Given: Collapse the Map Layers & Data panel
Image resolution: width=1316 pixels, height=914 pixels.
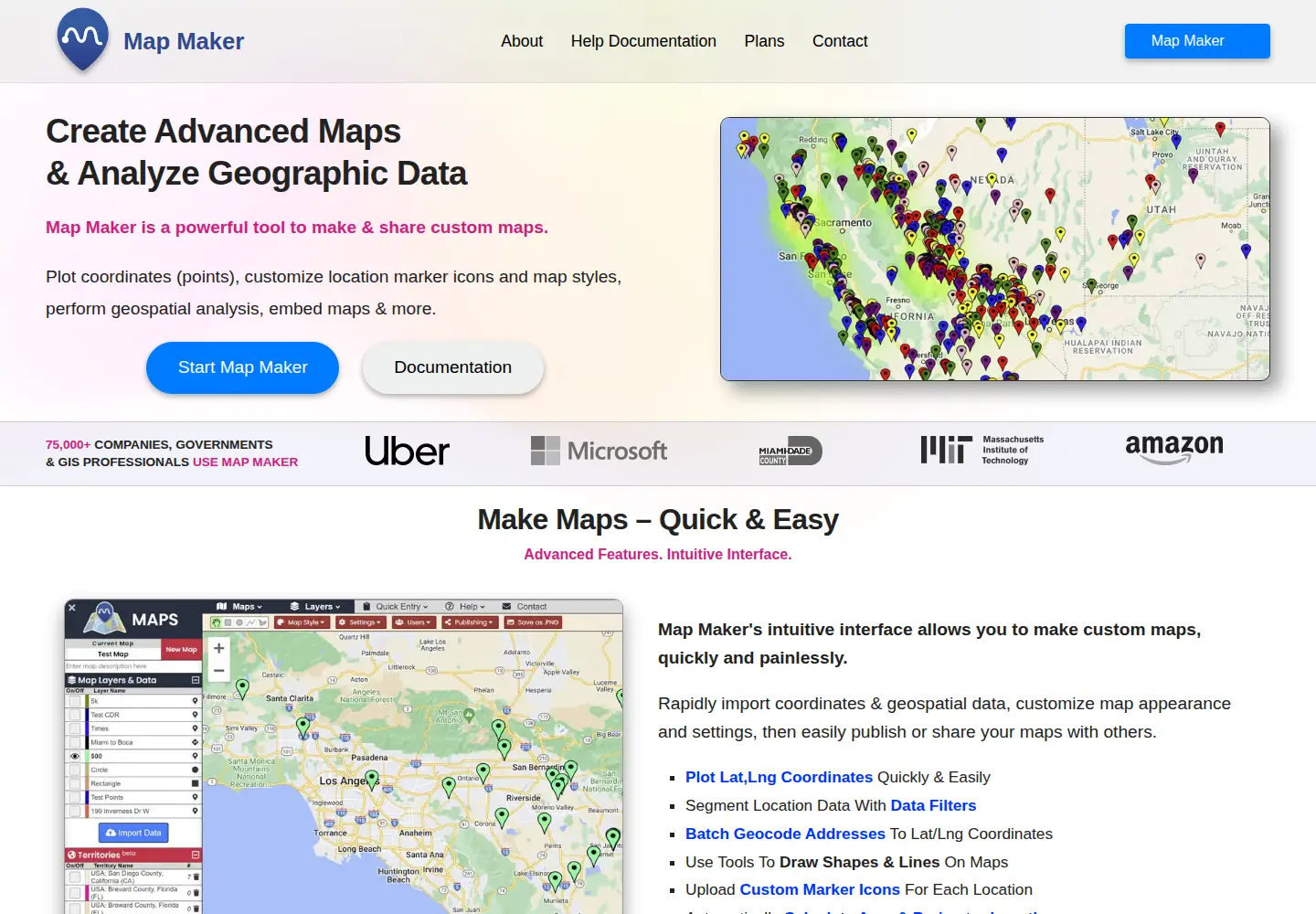Looking at the screenshot, I should coord(196,680).
